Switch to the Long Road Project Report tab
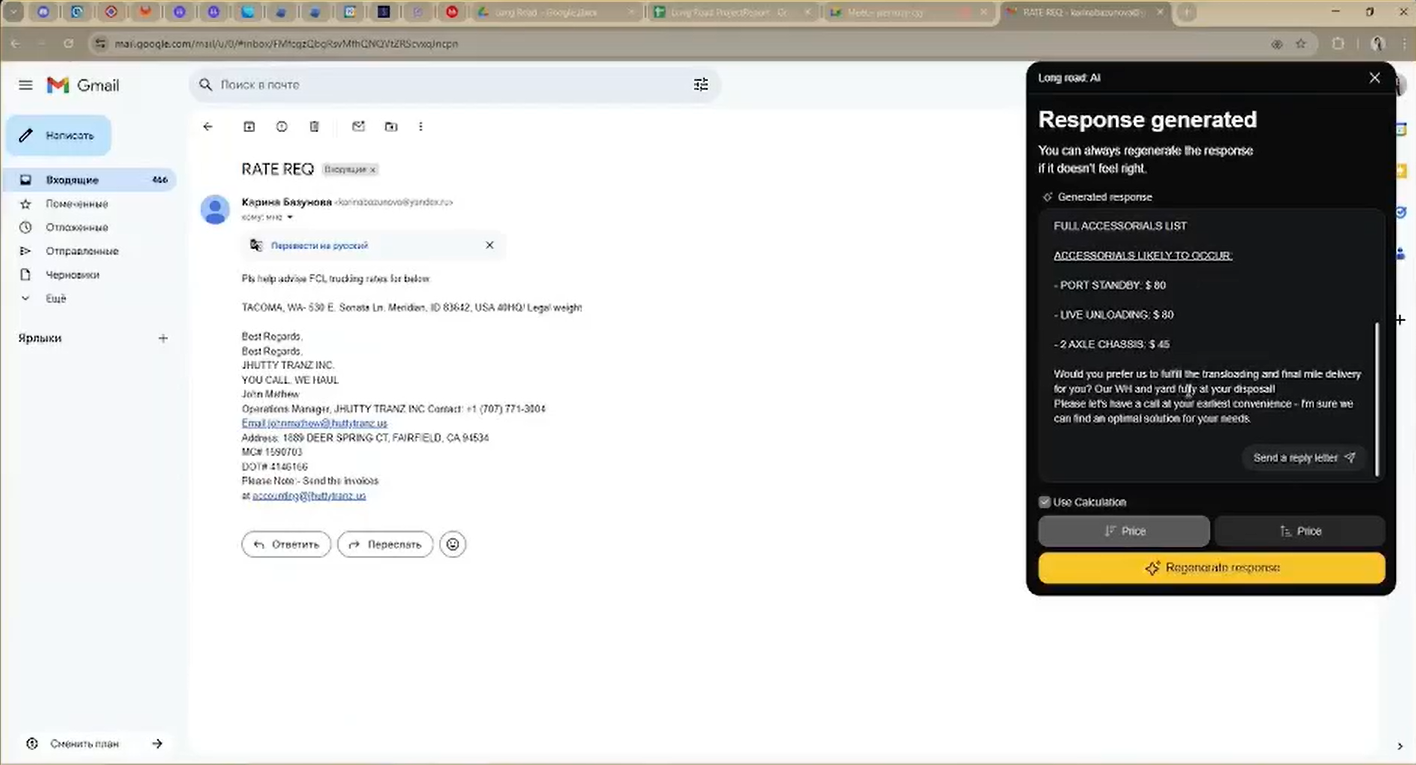The image size is (1416, 765). tap(732, 13)
